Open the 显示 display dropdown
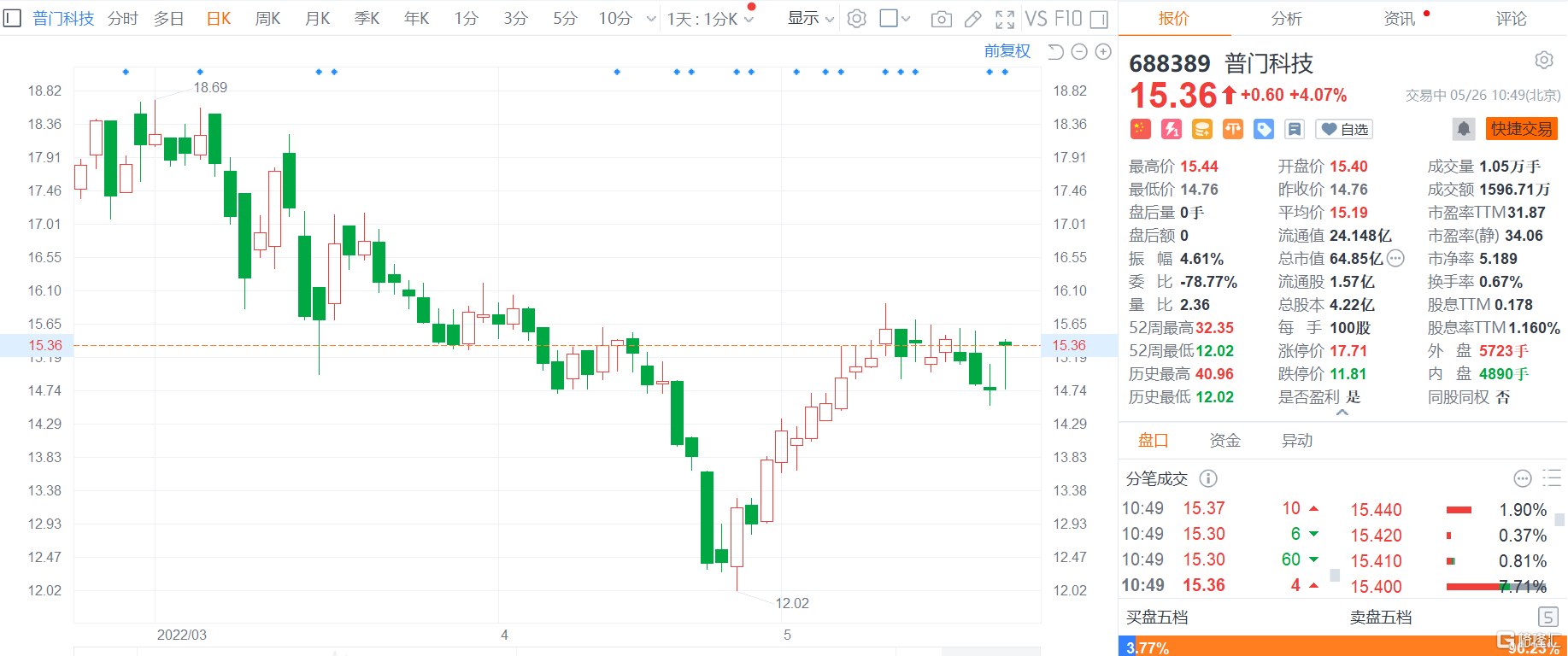Viewport: 1568px width, 656px height. 810,19
